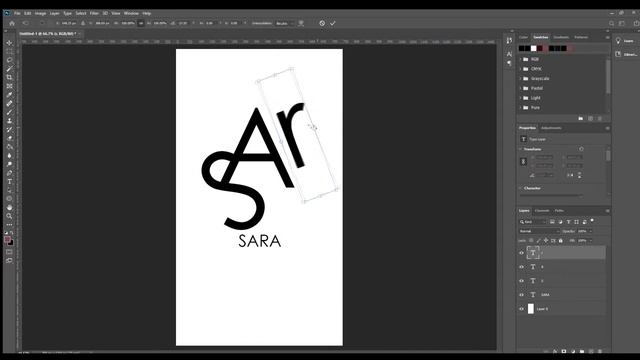Switch to the Gradients tab
The height and width of the screenshot is (360, 640).
pos(561,37)
